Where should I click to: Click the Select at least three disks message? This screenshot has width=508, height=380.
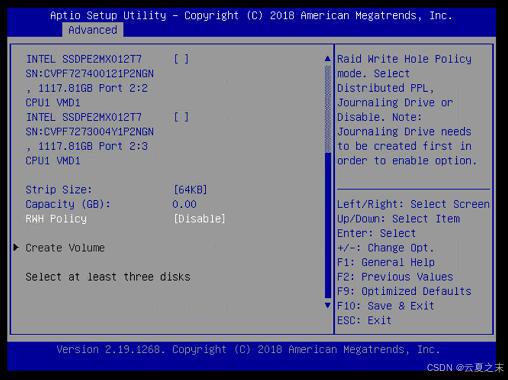[x=108, y=277]
